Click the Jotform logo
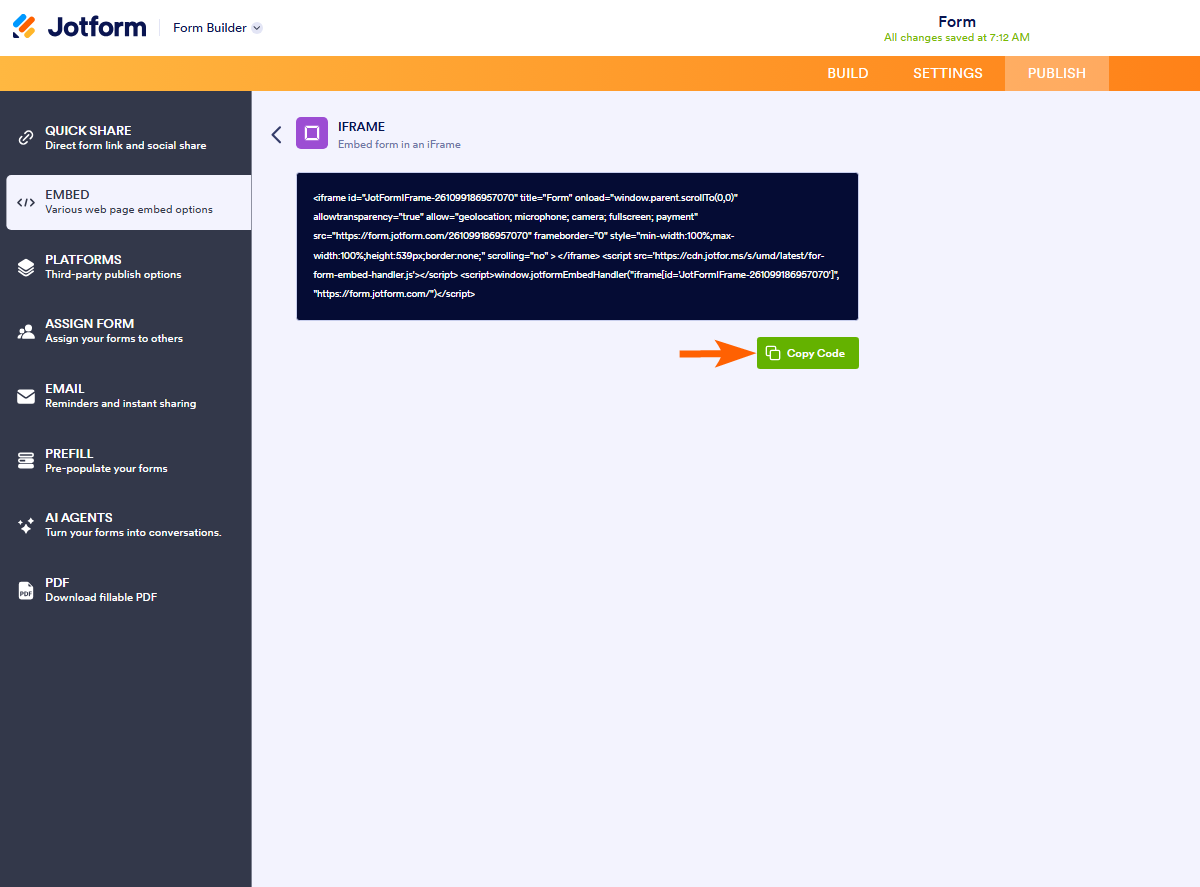The height and width of the screenshot is (887, 1200). tap(80, 27)
